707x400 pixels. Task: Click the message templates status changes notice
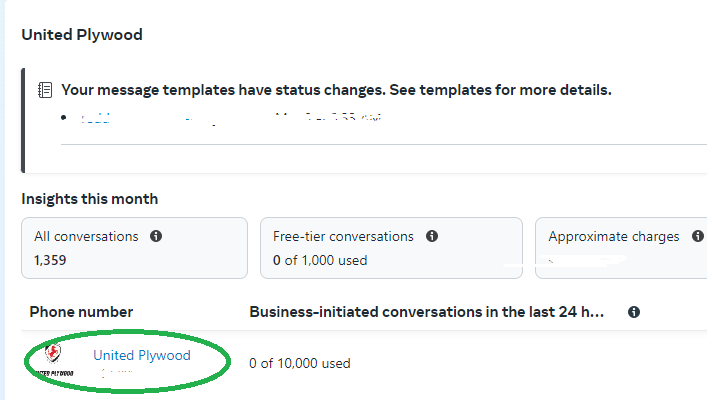coord(336,90)
